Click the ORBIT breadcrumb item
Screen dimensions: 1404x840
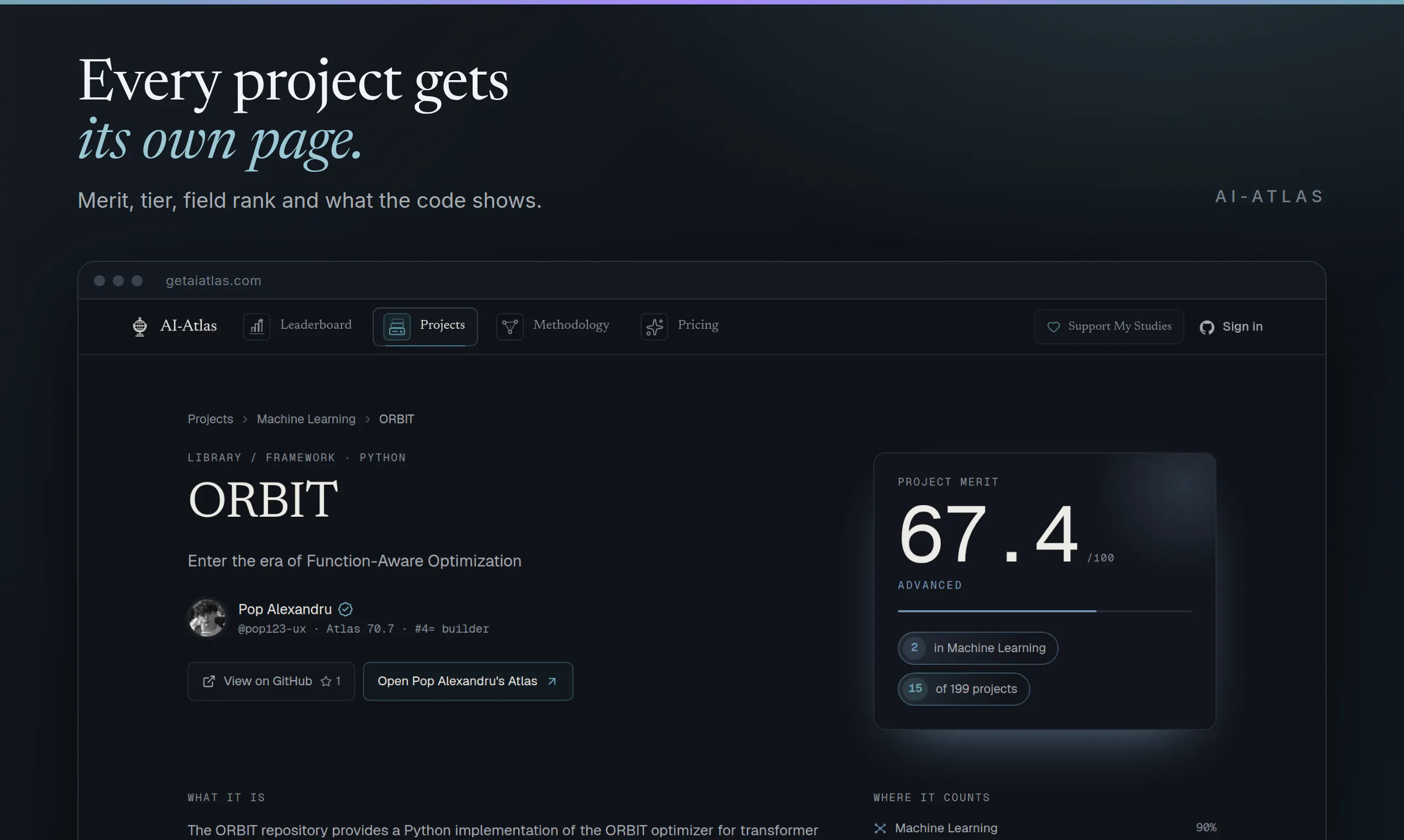click(397, 419)
